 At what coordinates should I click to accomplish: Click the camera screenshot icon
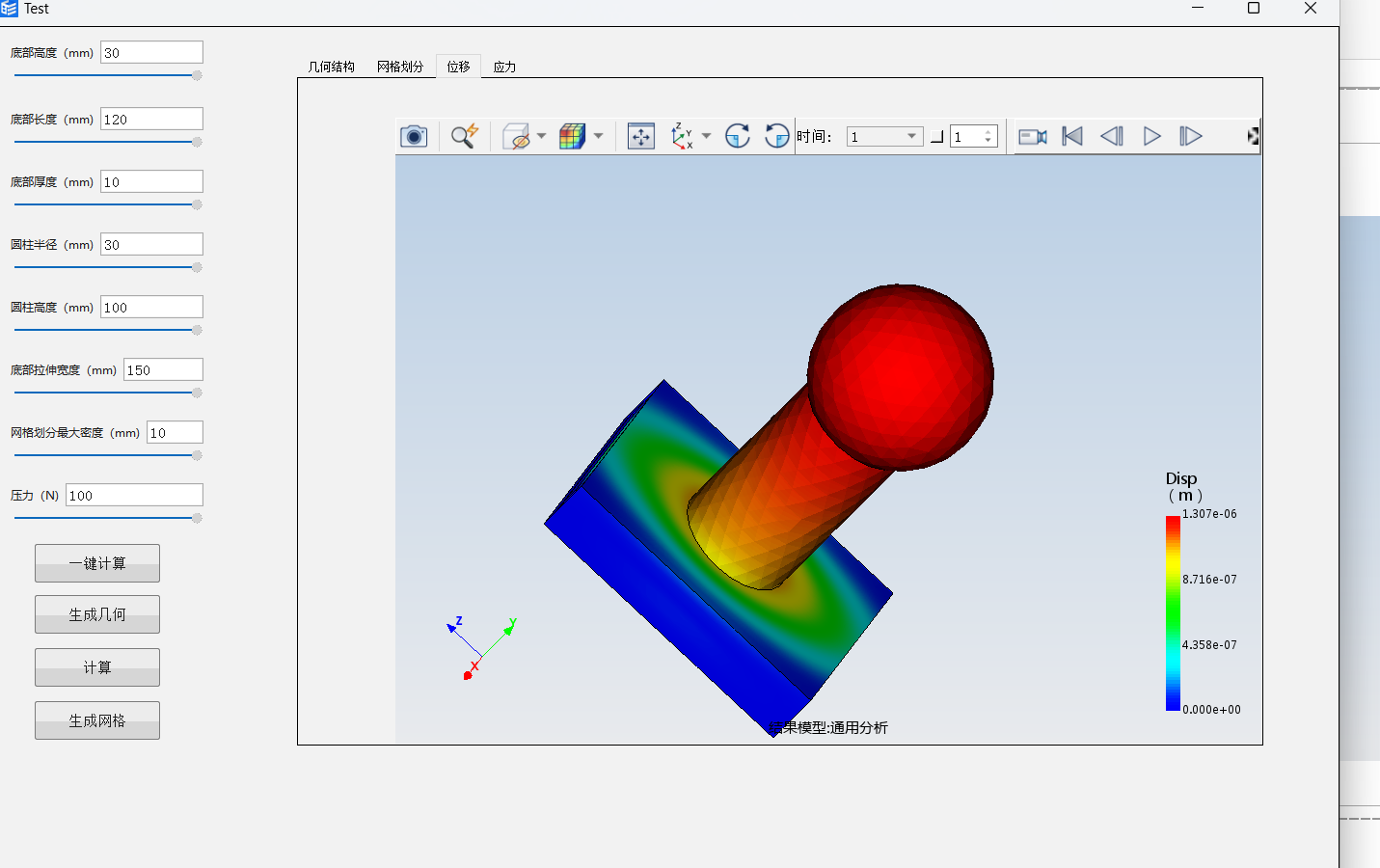pyautogui.click(x=414, y=136)
